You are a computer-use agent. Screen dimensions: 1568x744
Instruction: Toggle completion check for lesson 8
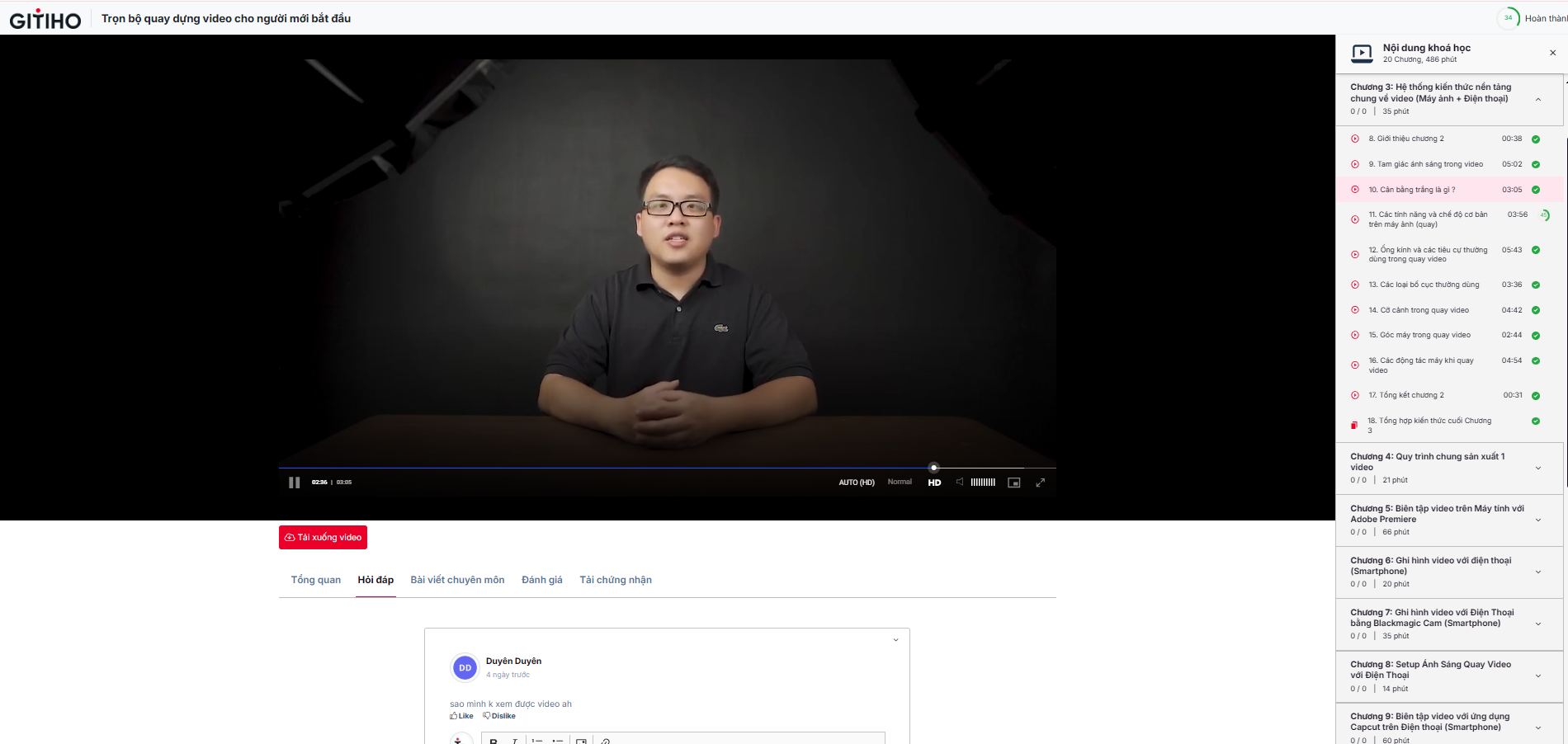coord(1536,139)
